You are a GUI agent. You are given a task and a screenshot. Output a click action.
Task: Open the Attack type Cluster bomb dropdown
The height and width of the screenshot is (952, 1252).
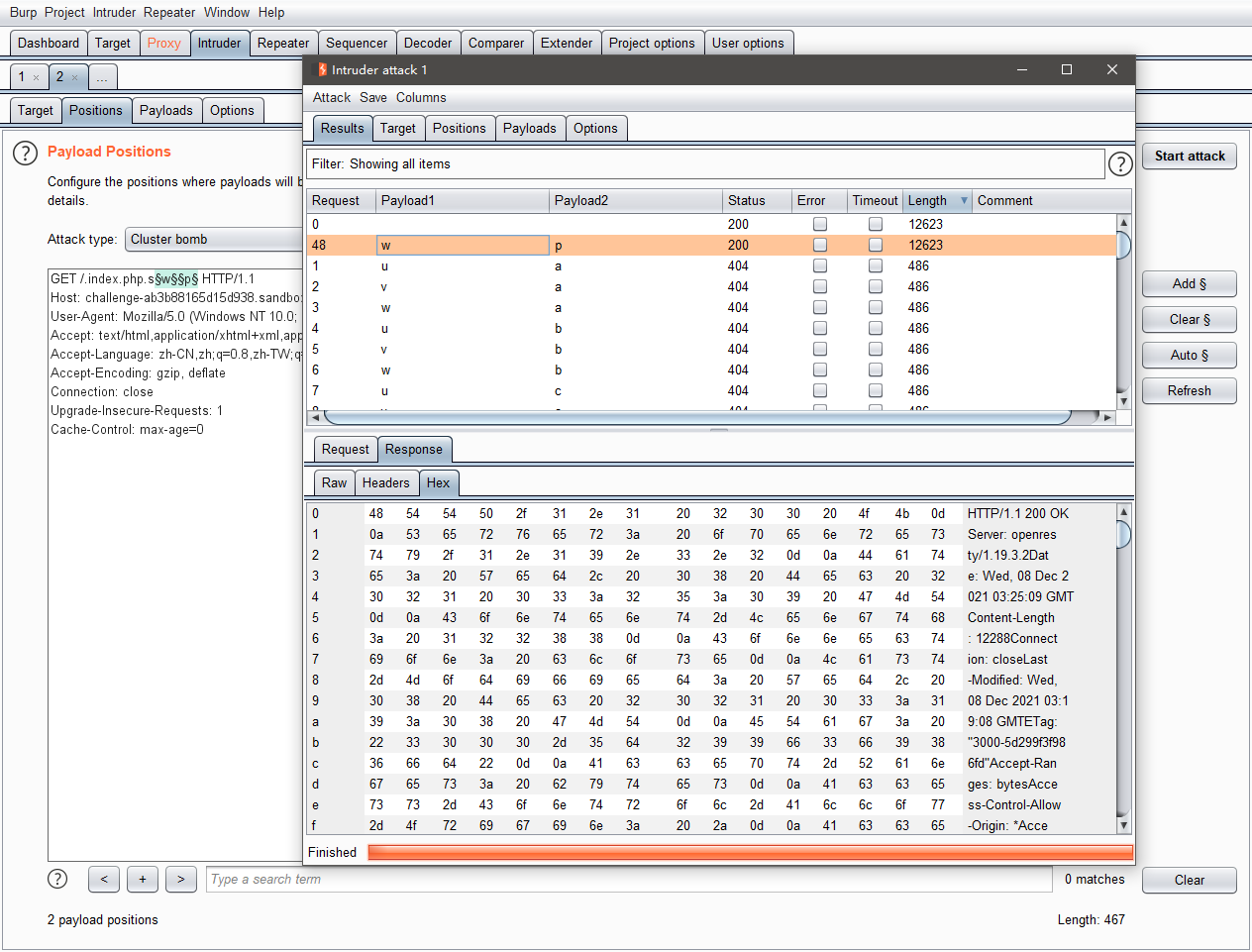pyautogui.click(x=214, y=240)
